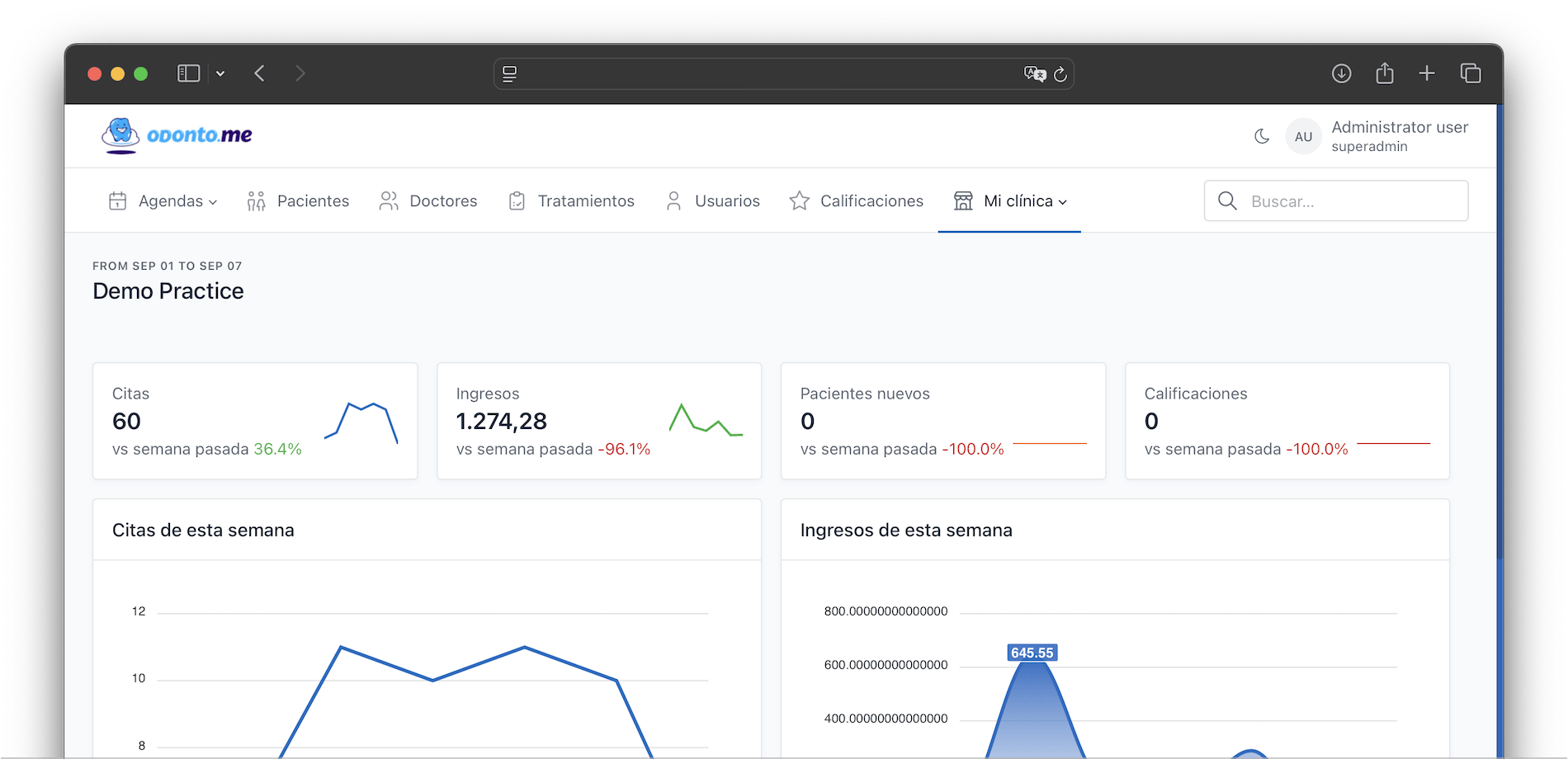
Task: Open the Safari share menu
Action: pos(1385,73)
